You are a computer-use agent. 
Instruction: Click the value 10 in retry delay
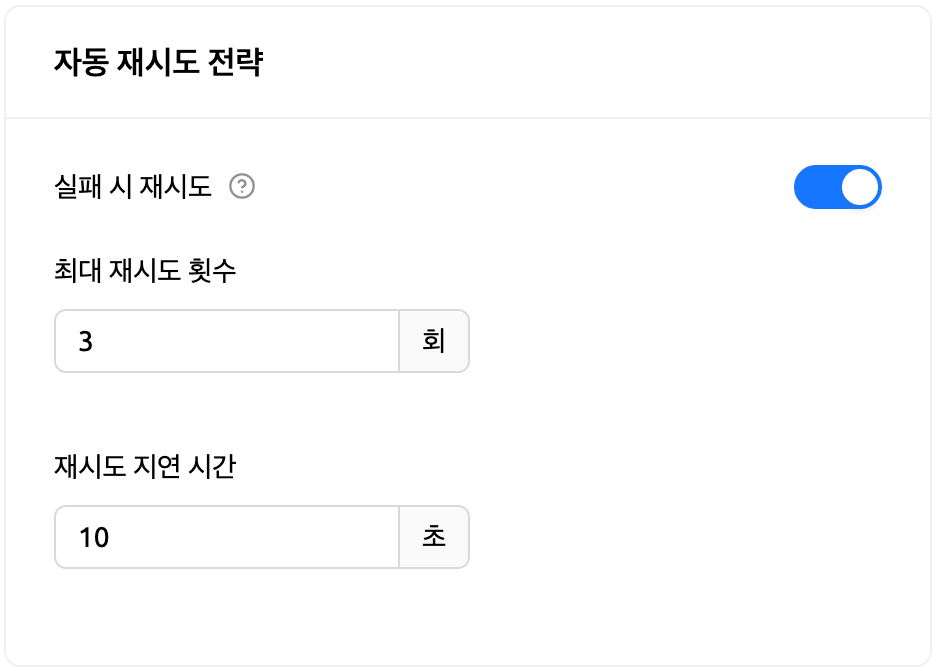[x=94, y=537]
